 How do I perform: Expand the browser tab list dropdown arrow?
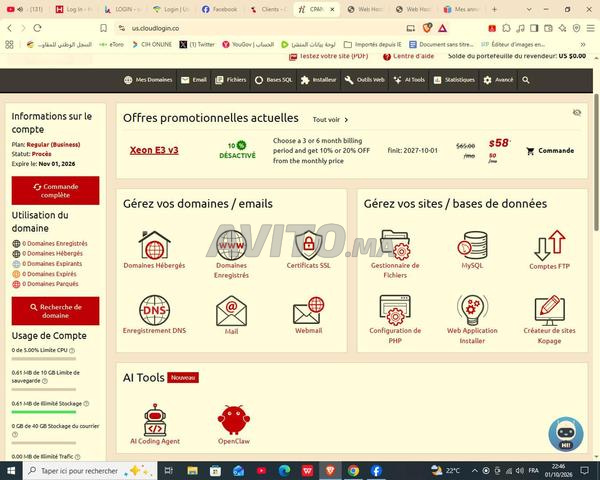529,9
